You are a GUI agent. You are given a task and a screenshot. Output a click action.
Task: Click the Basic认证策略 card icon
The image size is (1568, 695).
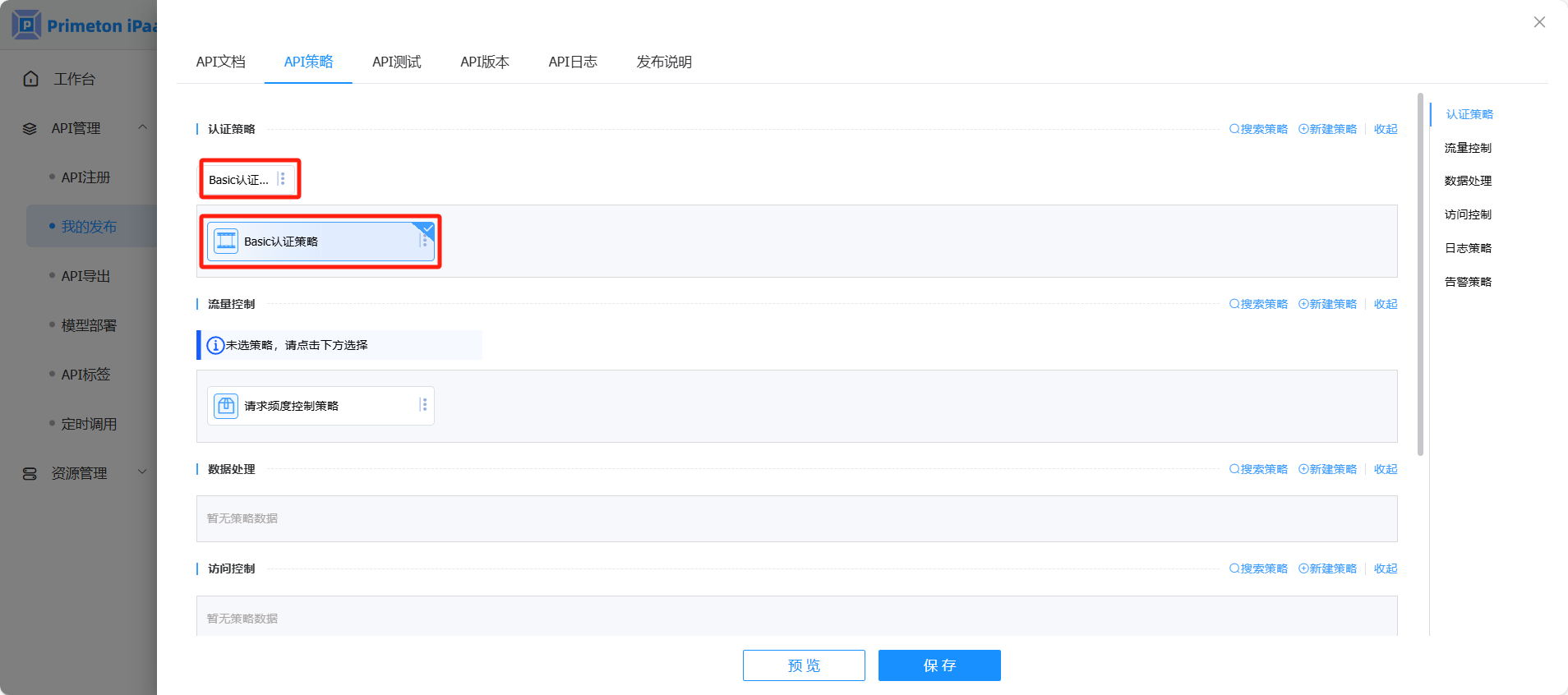pos(226,242)
